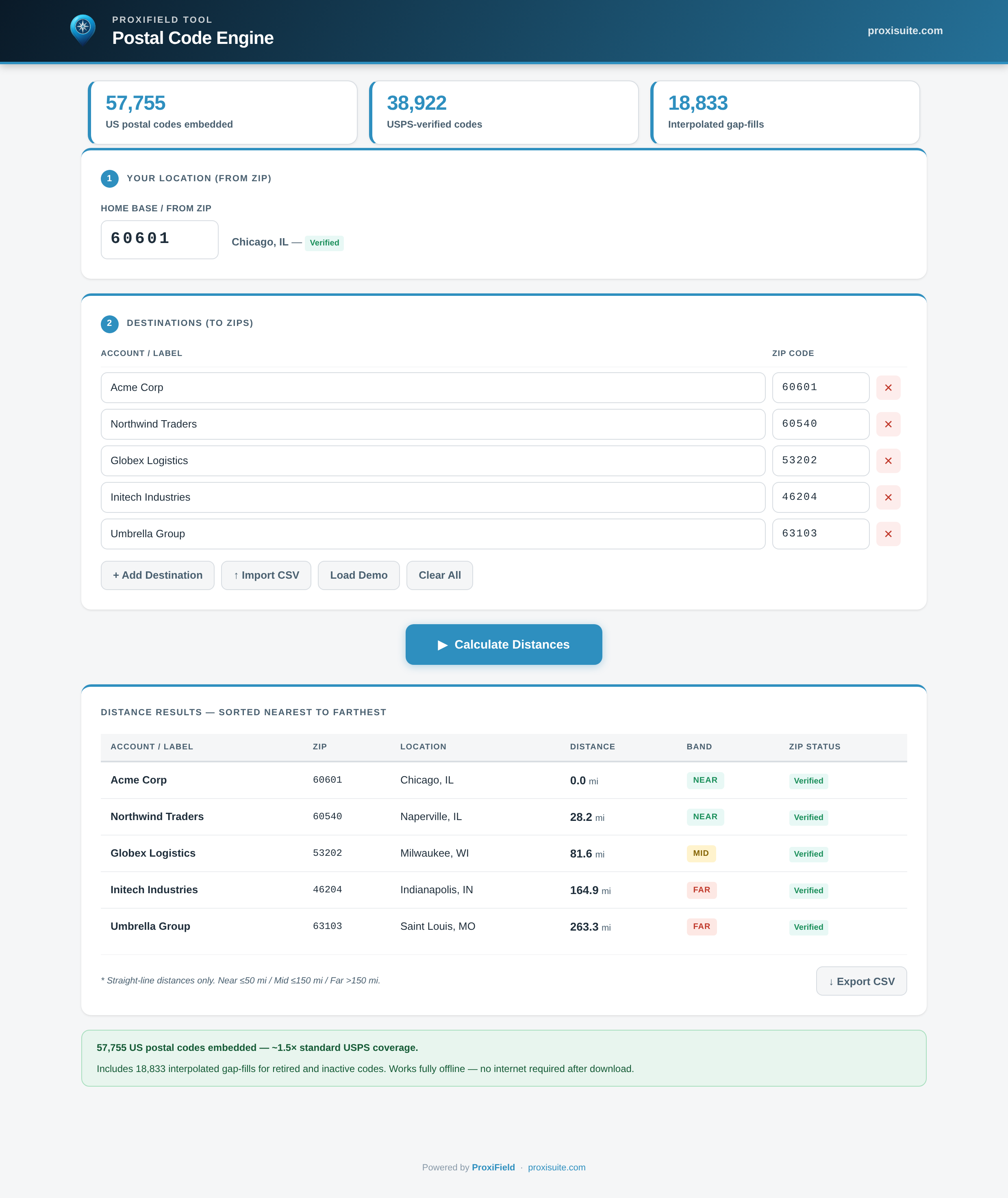Click Saint Louis, MO location cell
This screenshot has height=1198, width=1008.
point(438,927)
